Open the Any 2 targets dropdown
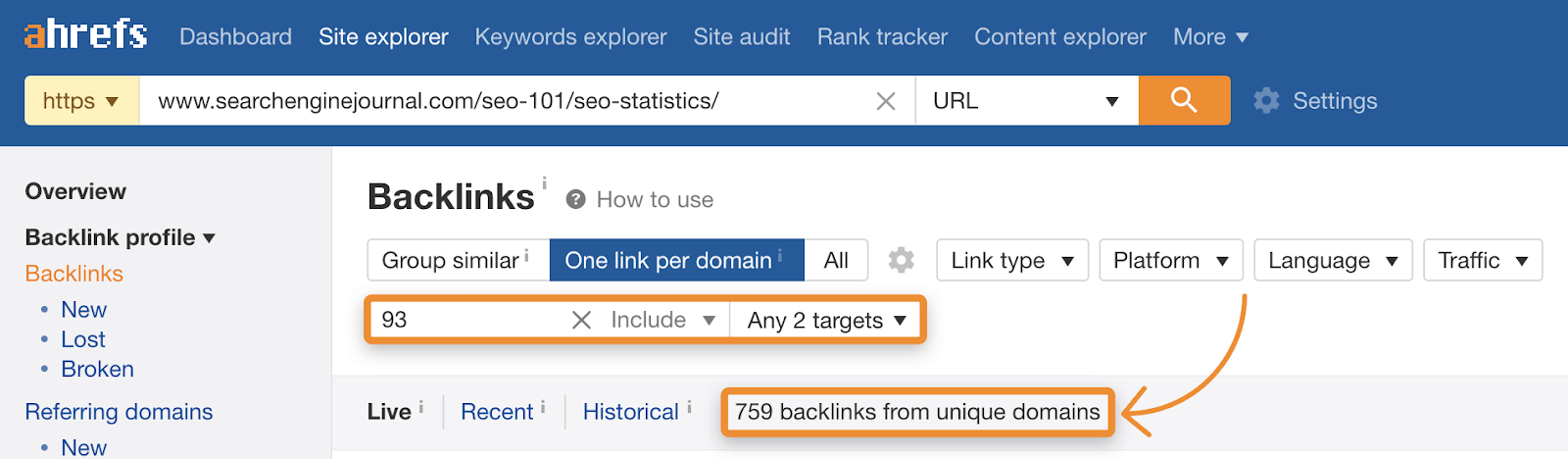The height and width of the screenshot is (459, 1568). (826, 320)
